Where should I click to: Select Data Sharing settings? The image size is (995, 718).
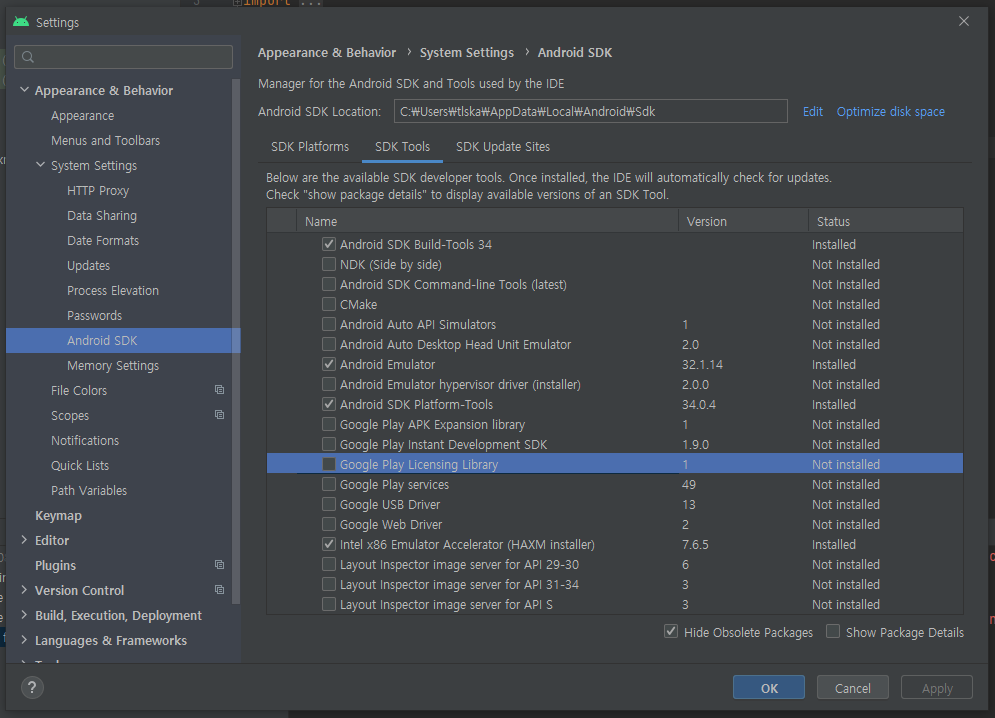pyautogui.click(x=102, y=215)
